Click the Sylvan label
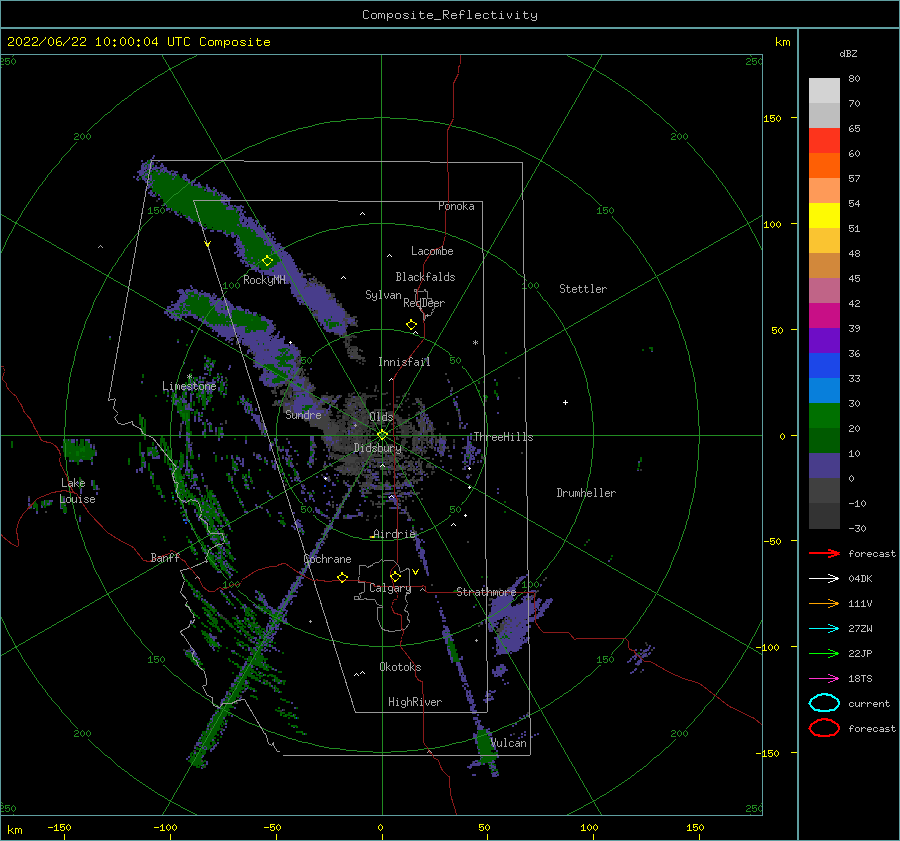 (383, 295)
